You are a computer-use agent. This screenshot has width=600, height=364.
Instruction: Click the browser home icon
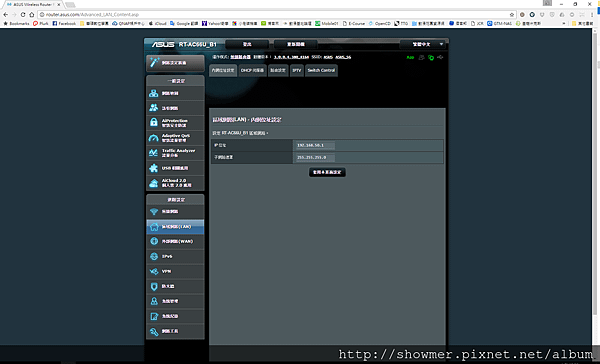32,15
